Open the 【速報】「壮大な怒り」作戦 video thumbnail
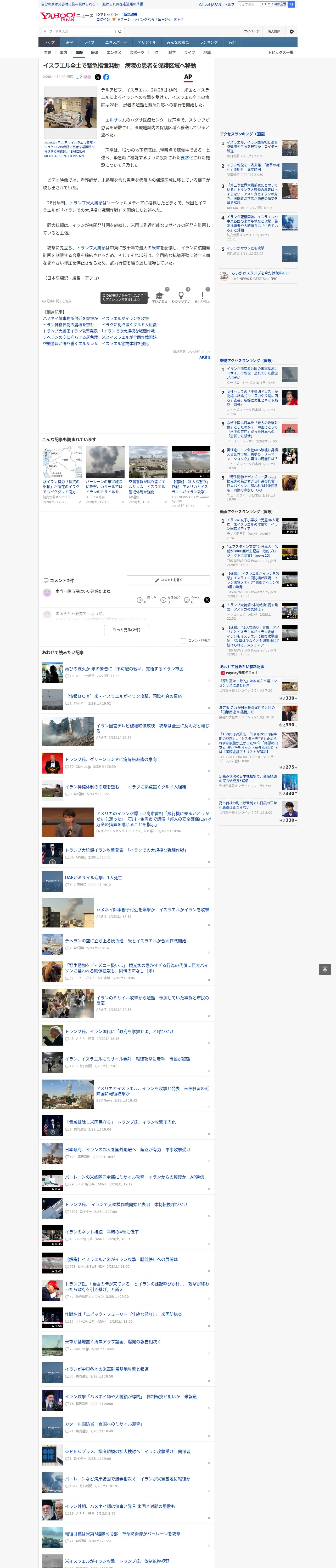 tap(191, 462)
